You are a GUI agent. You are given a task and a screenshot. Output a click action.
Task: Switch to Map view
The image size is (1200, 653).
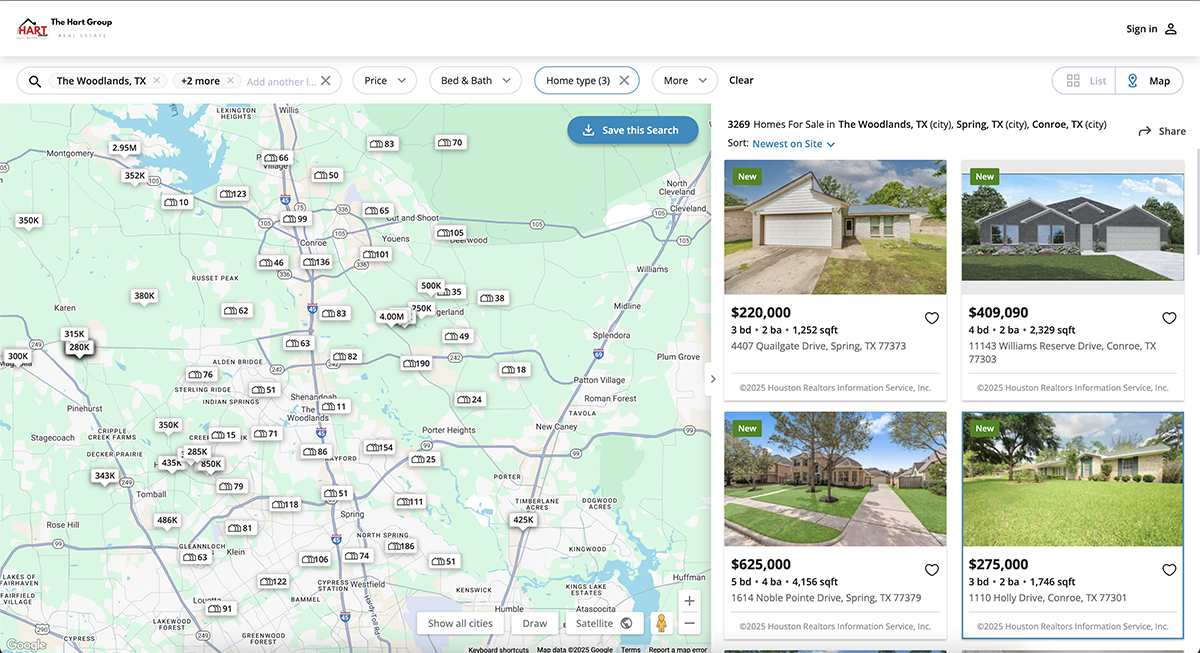[1149, 81]
